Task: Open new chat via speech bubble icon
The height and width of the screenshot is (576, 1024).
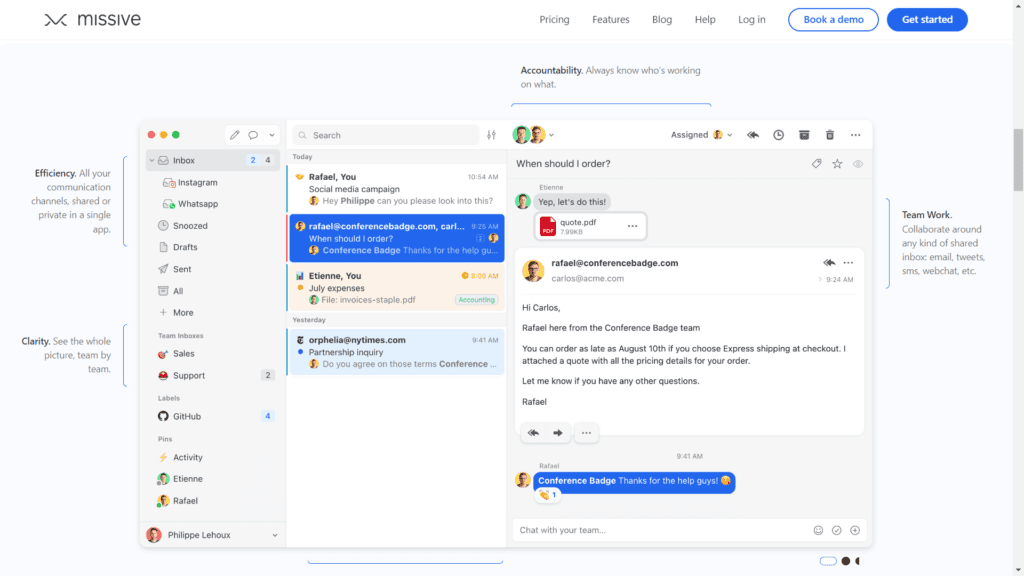Action: 253,135
